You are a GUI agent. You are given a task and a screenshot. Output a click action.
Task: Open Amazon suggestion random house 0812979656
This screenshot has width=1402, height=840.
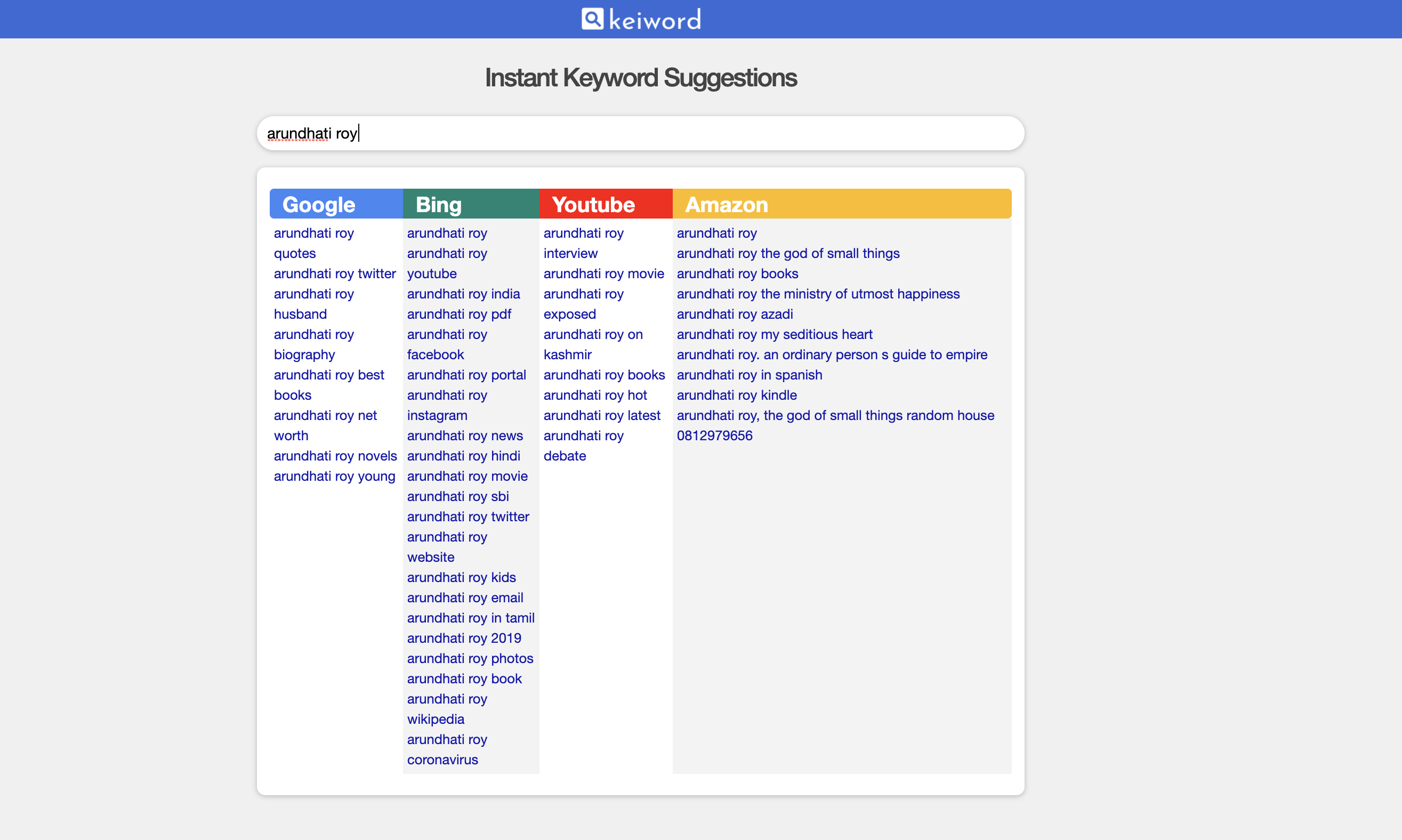coord(835,426)
